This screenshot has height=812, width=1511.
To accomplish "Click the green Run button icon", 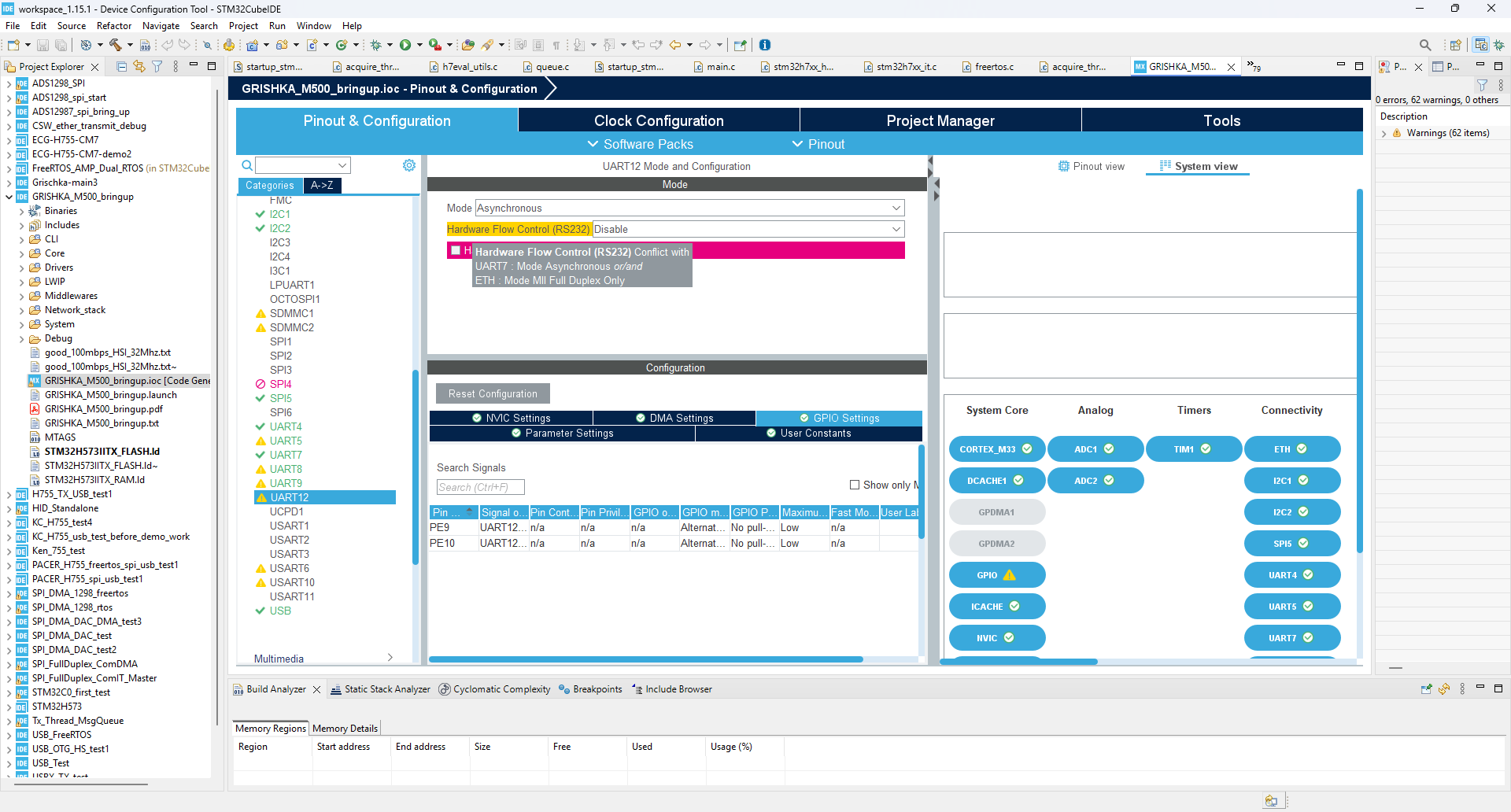I will coord(405,45).
